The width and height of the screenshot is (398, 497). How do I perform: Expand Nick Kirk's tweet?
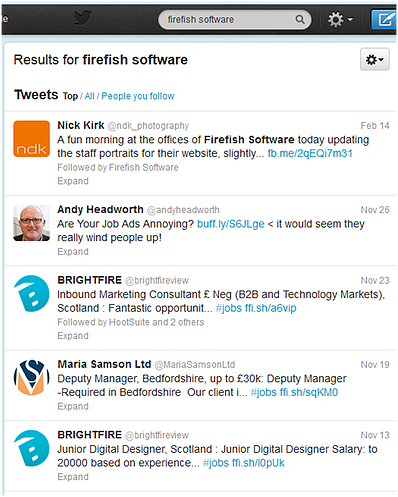(x=73, y=181)
